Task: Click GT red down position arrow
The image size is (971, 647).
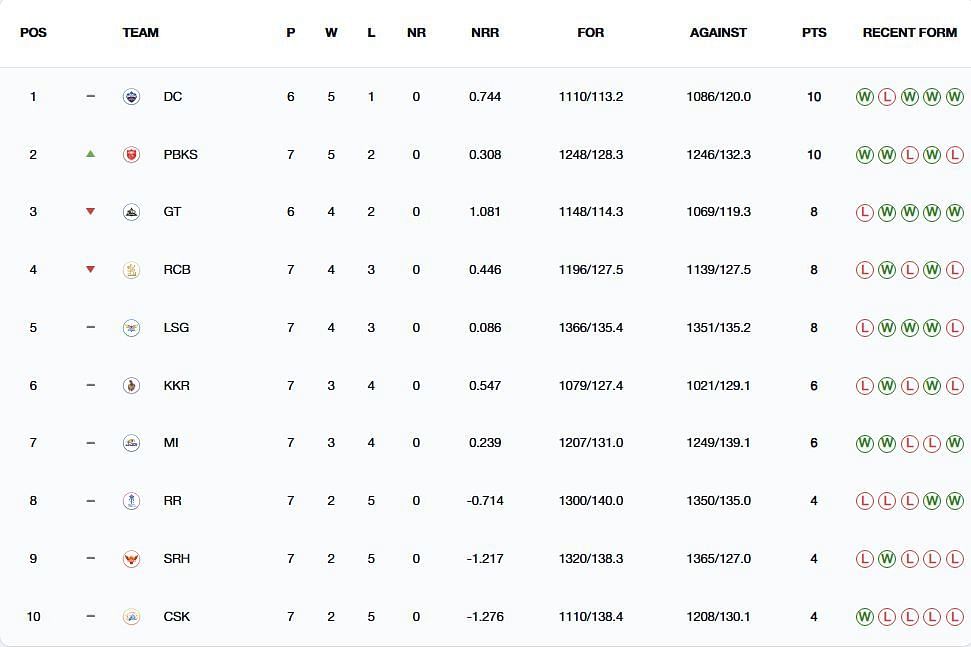Action: pyautogui.click(x=90, y=212)
